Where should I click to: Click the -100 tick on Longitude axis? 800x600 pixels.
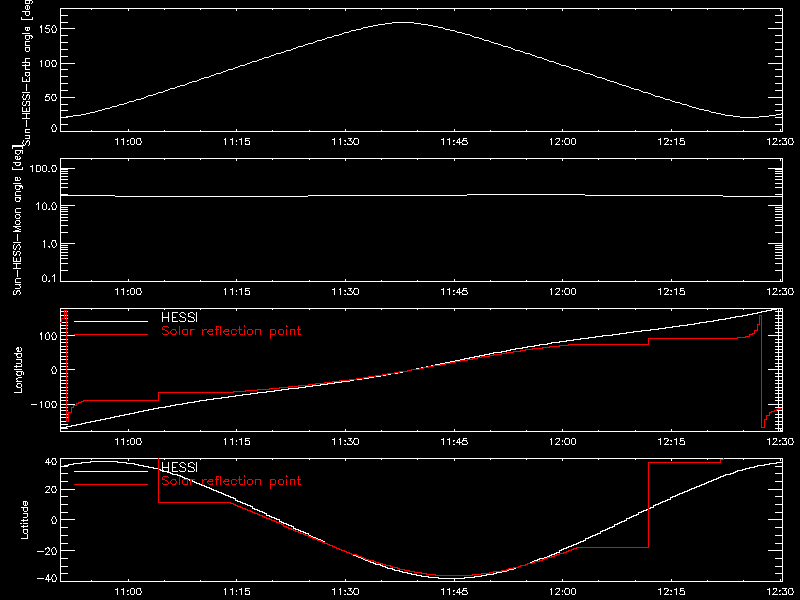(44, 405)
